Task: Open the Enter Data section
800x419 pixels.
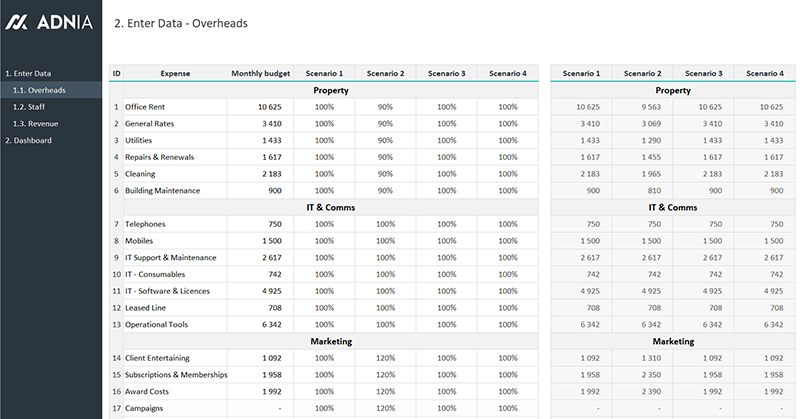Action: 28,73
